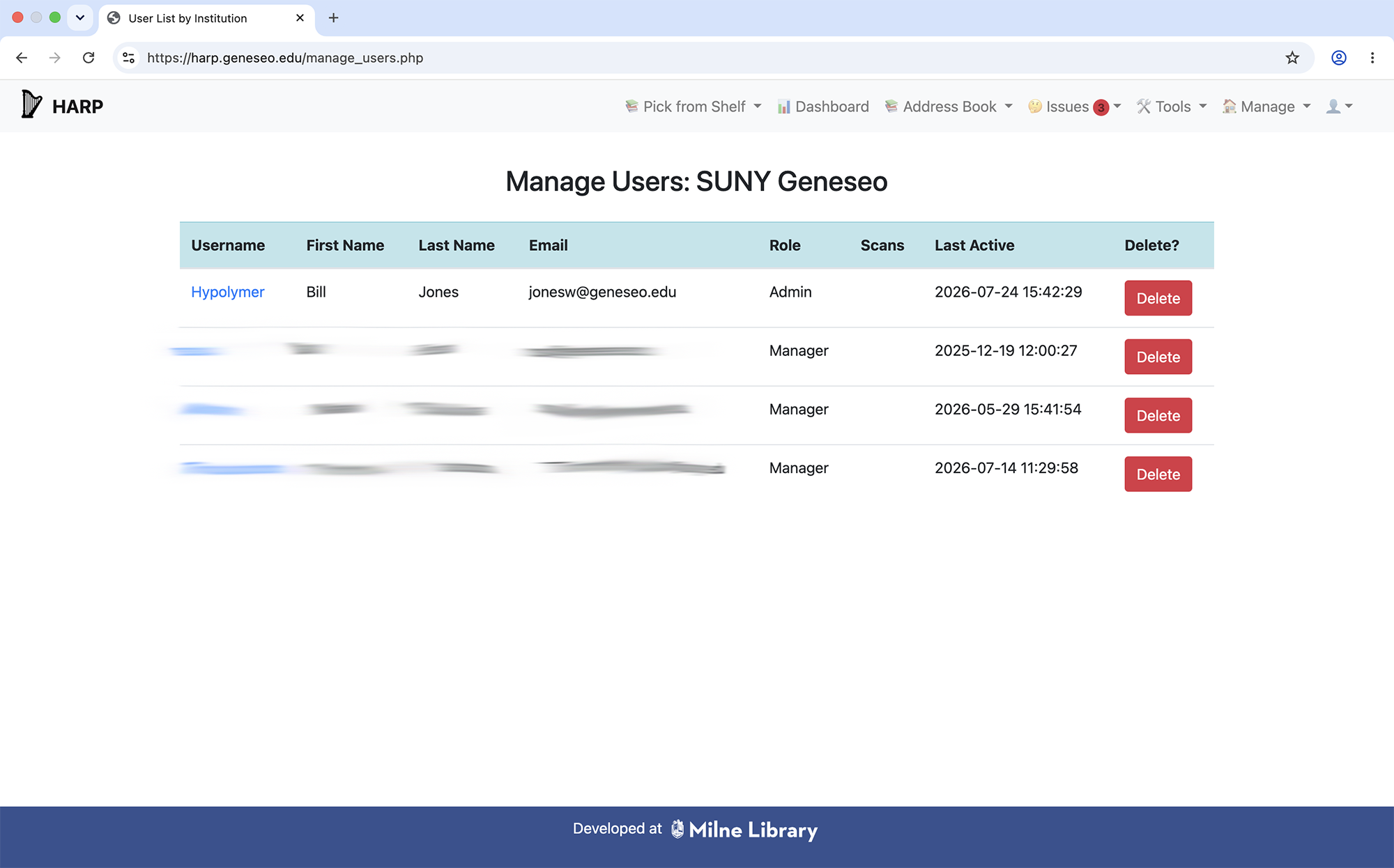The image size is (1394, 868).
Task: Open the Chrome profile menu
Action: pos(1339,58)
